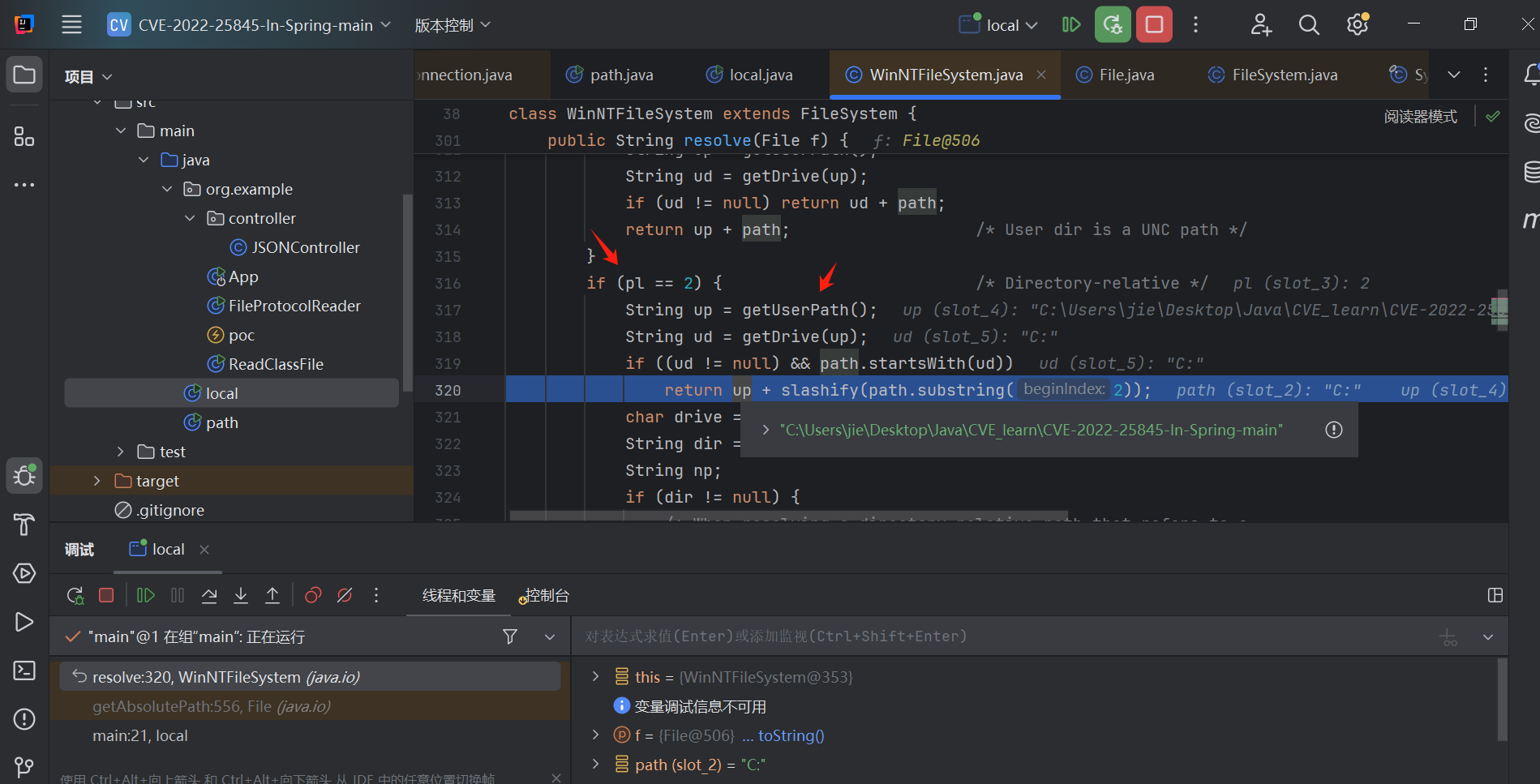Expand 'this' variable node

tap(595, 676)
